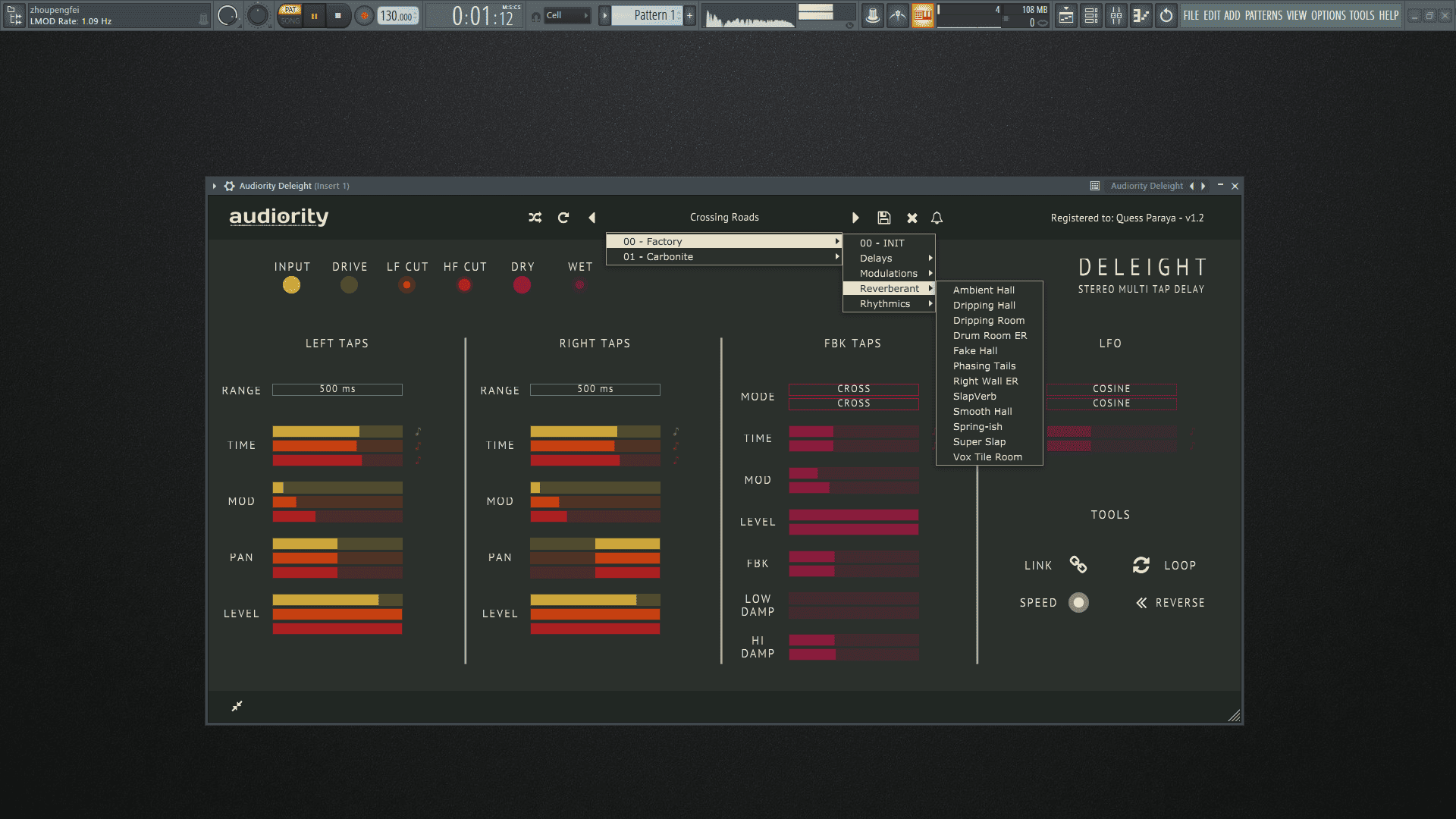Expand the 00 - Factory preset submenu
1456x819 pixels.
(x=724, y=242)
